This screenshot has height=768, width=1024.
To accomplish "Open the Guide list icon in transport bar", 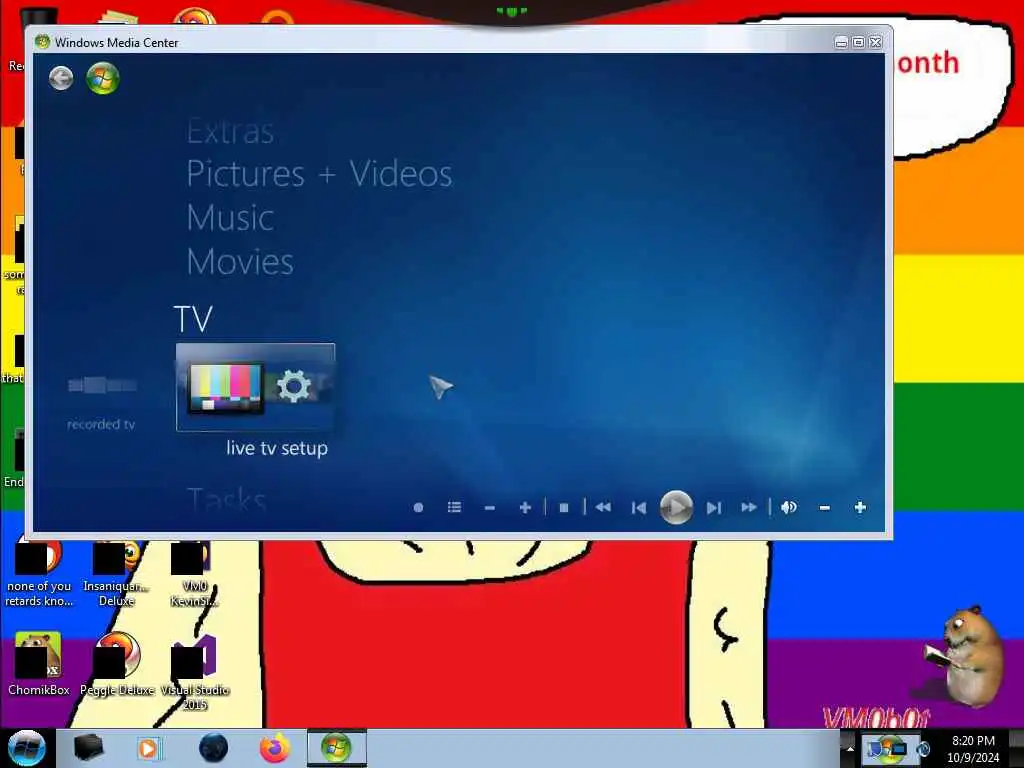I will click(x=455, y=507).
